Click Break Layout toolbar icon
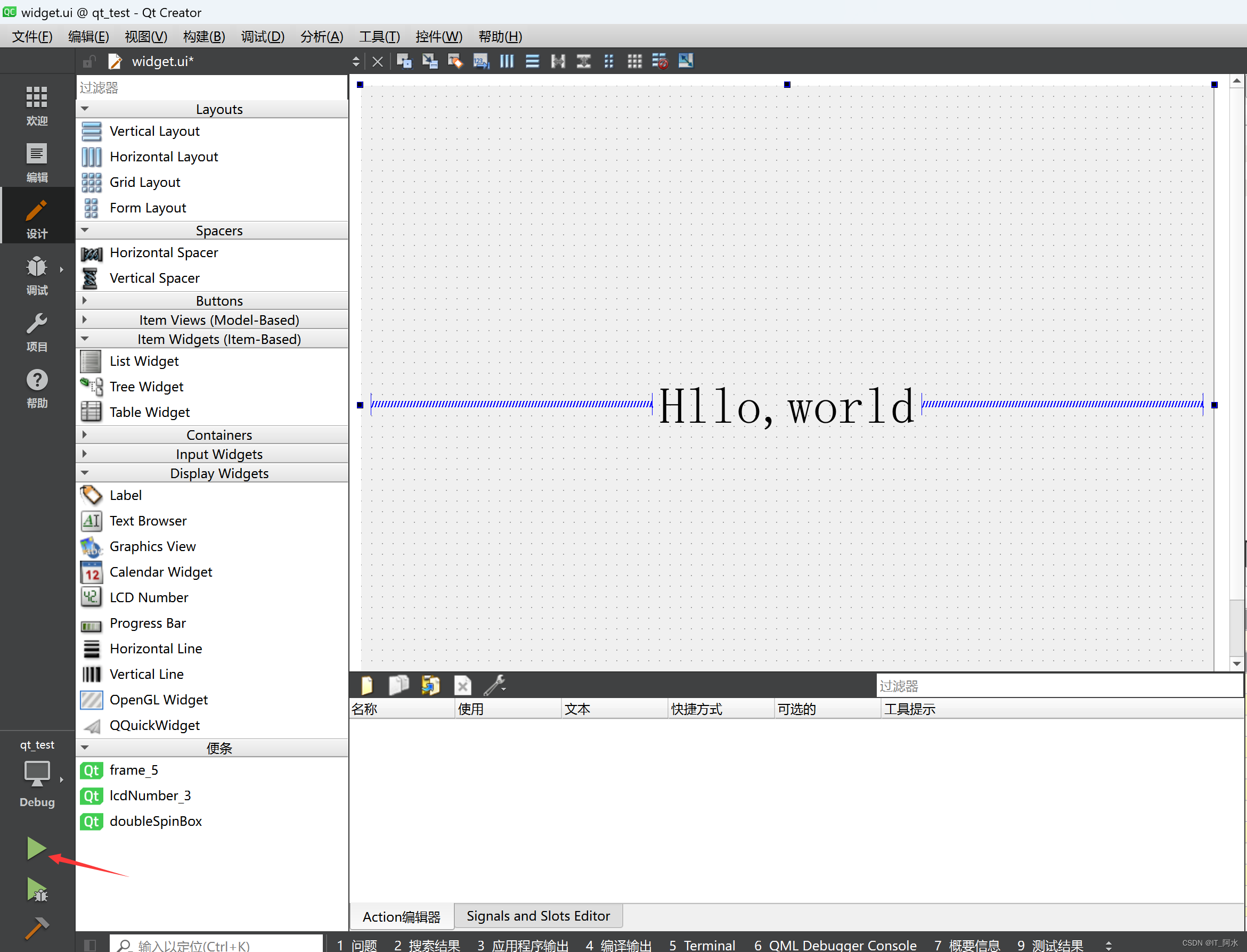 point(660,61)
